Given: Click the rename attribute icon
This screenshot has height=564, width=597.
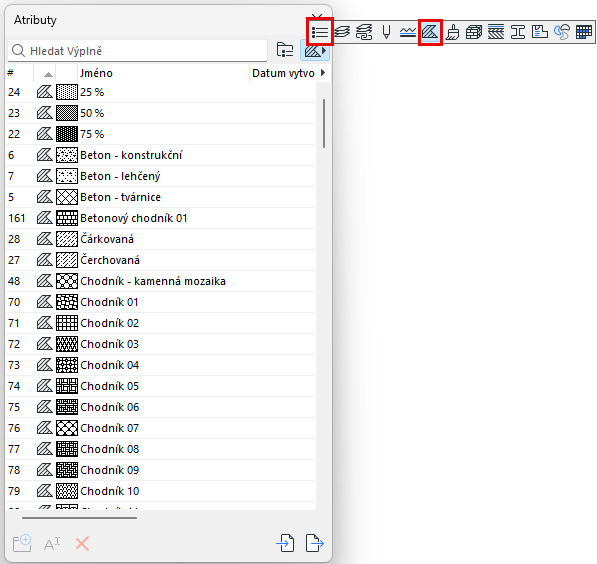Looking at the screenshot, I should pos(52,543).
